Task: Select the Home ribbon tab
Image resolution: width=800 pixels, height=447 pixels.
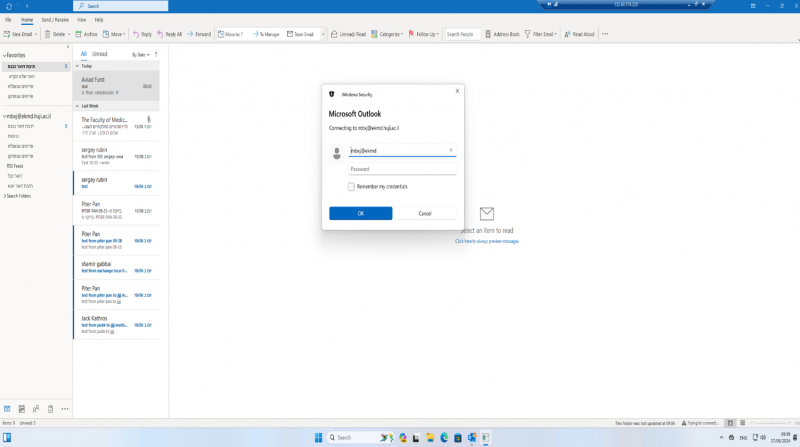Action: point(27,20)
